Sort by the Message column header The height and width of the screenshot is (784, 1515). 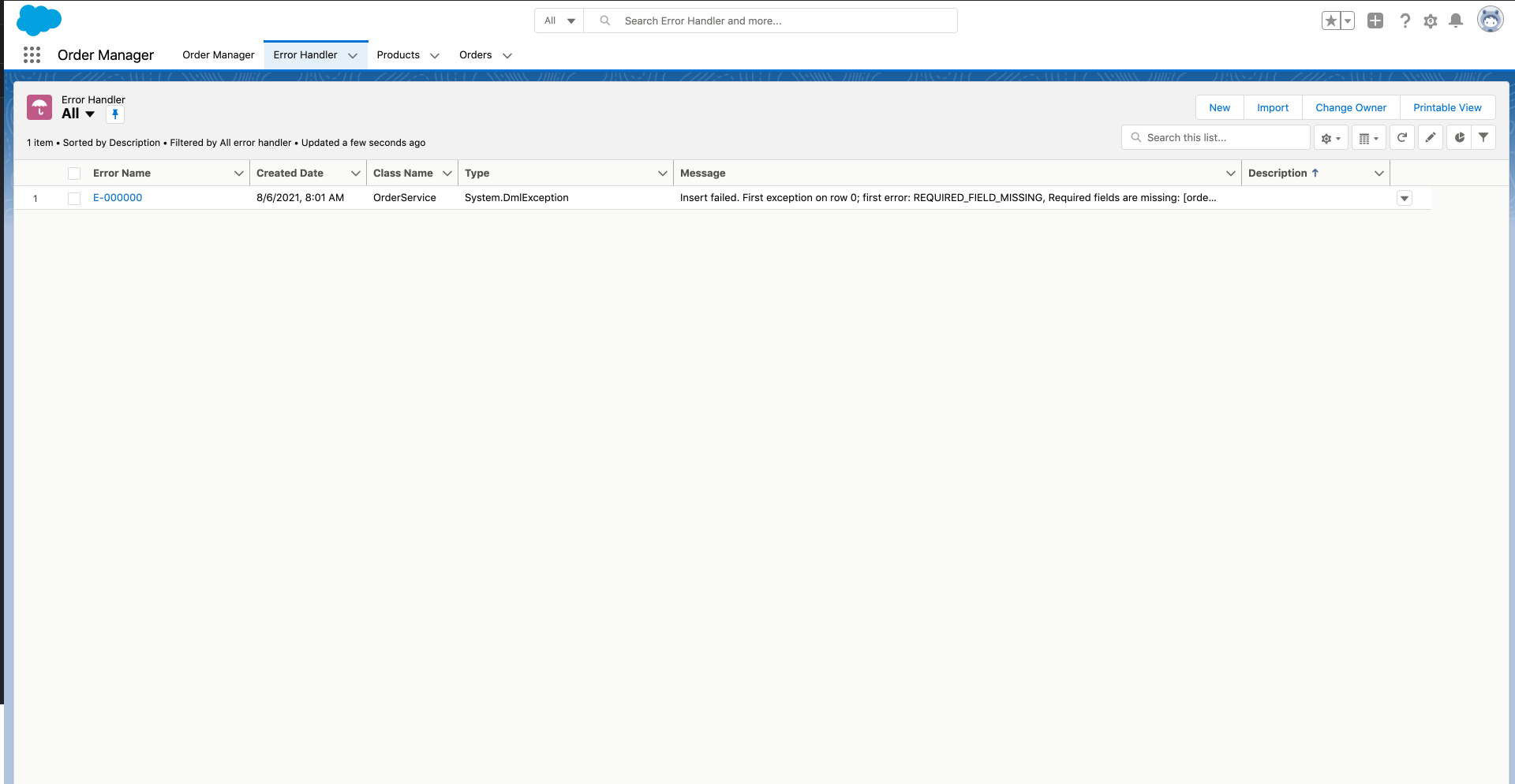[x=703, y=174]
